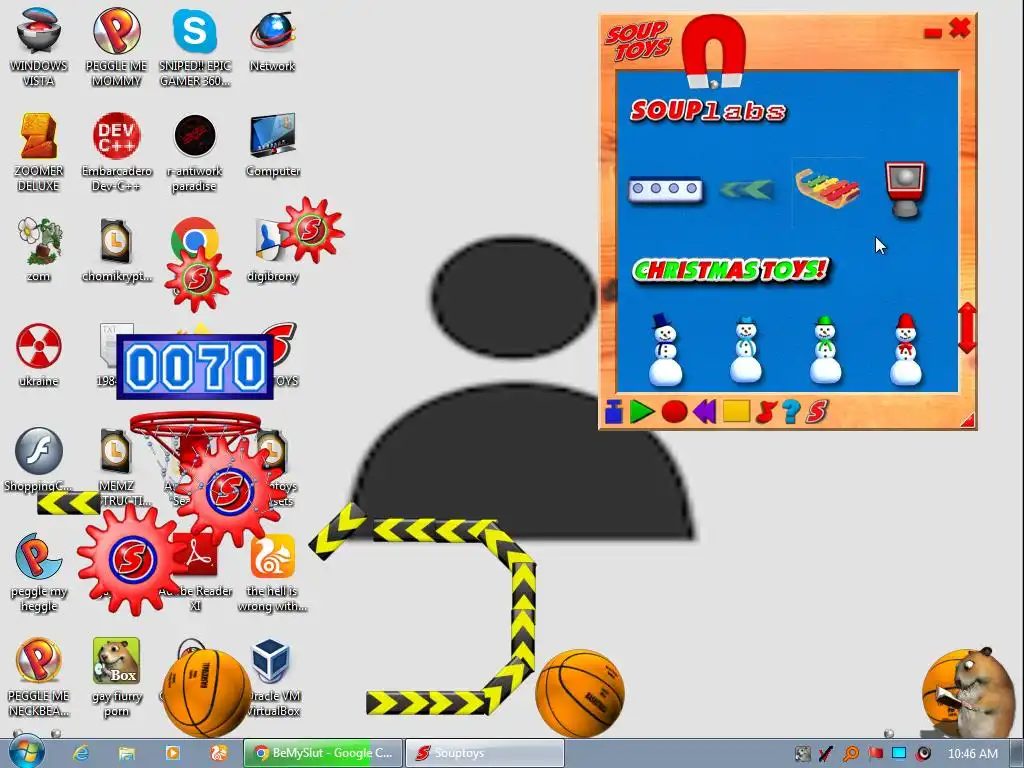This screenshot has height=768, width=1024.
Task: Launch Internet Explorer from taskbar
Action: (x=80, y=753)
